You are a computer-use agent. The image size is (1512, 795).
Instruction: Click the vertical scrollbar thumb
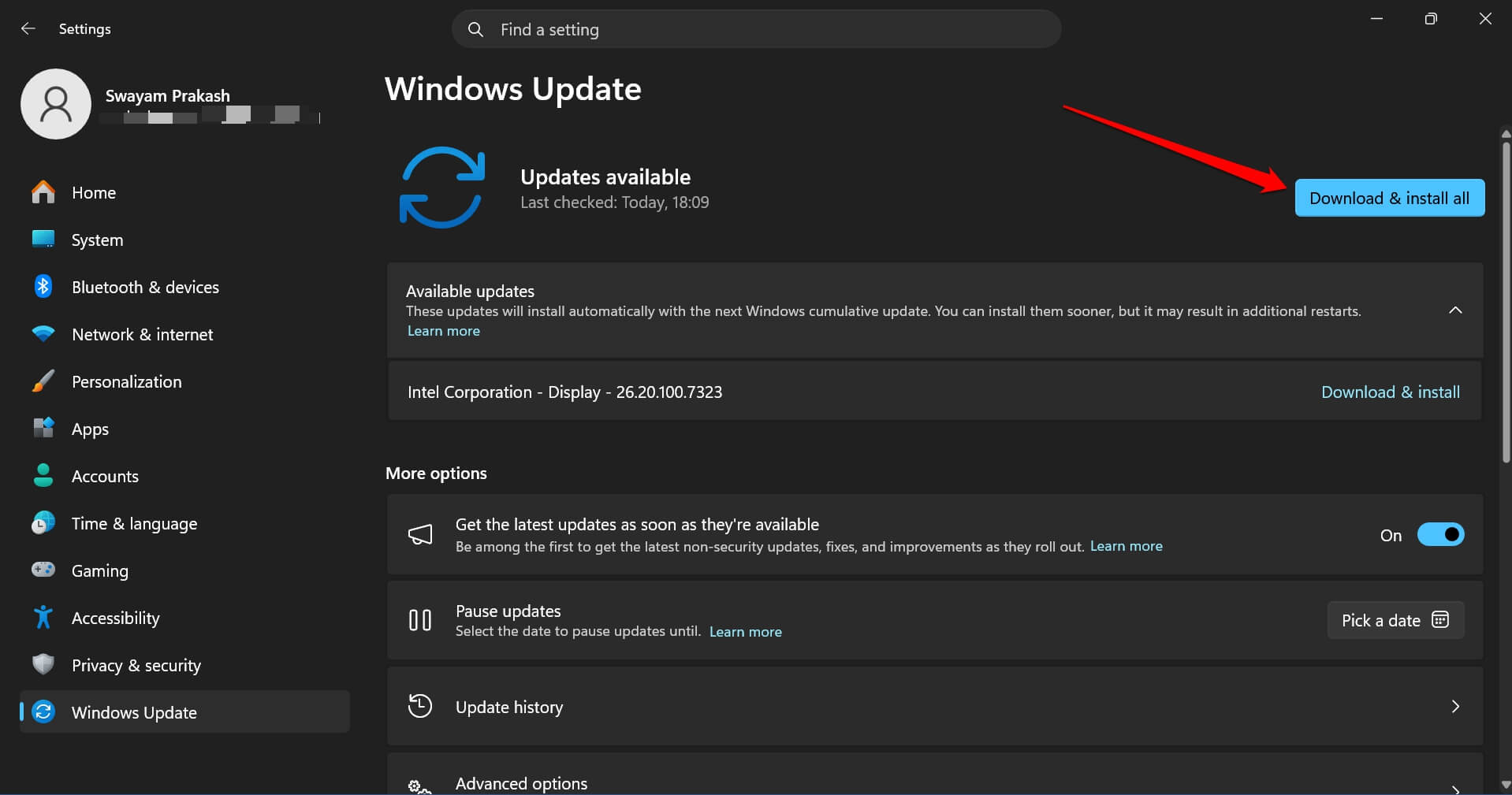pos(1506,303)
